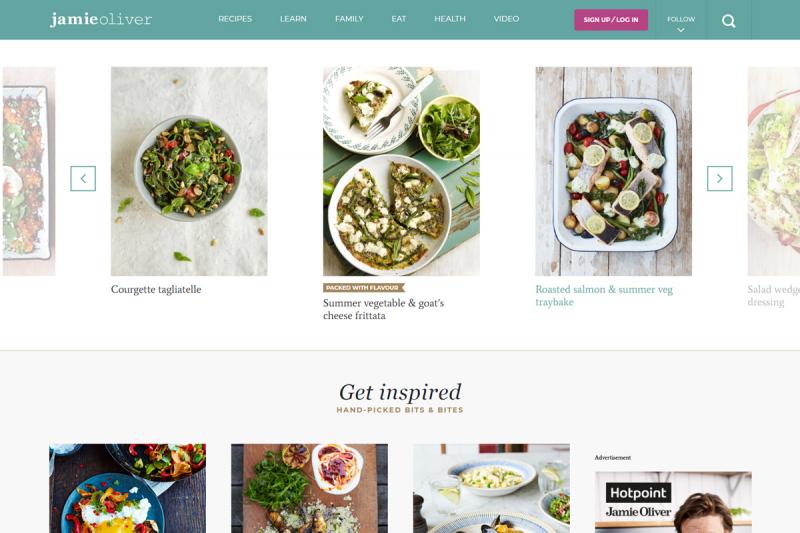Open the Eat menu item
The width and height of the screenshot is (800, 533).
(398, 19)
